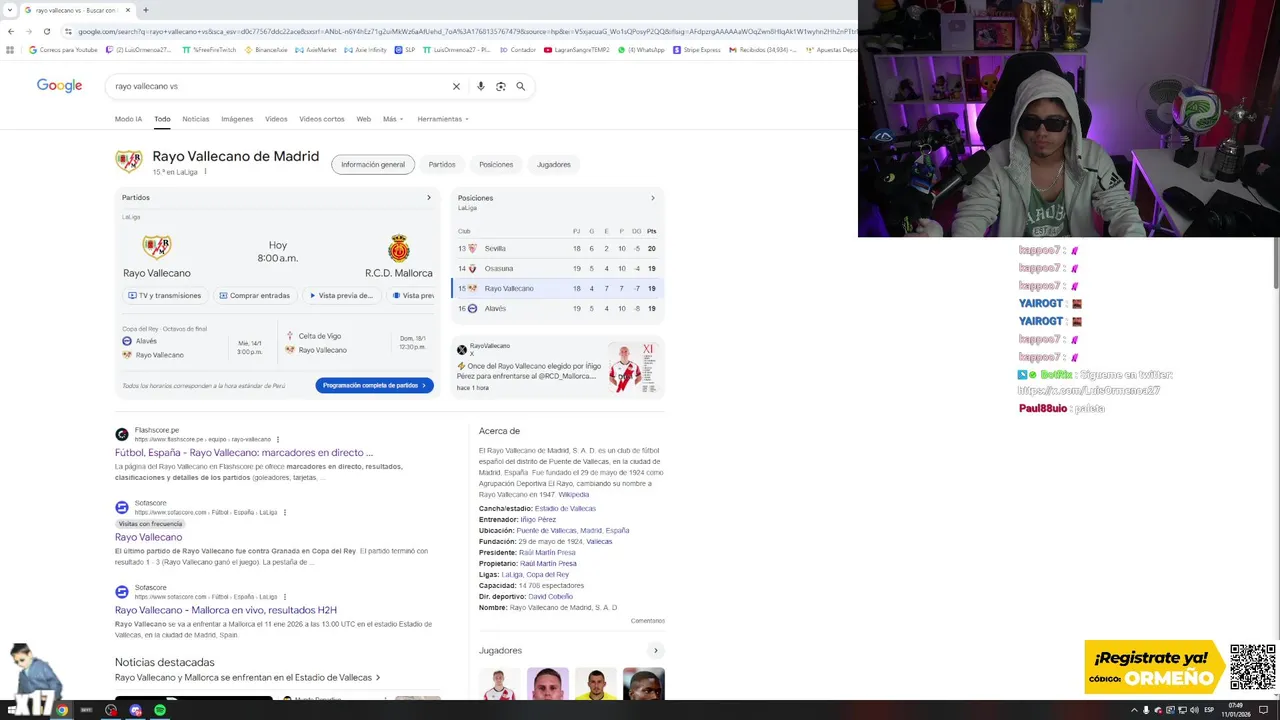Open Google Lens image search icon
This screenshot has width=1280, height=720.
point(501,86)
